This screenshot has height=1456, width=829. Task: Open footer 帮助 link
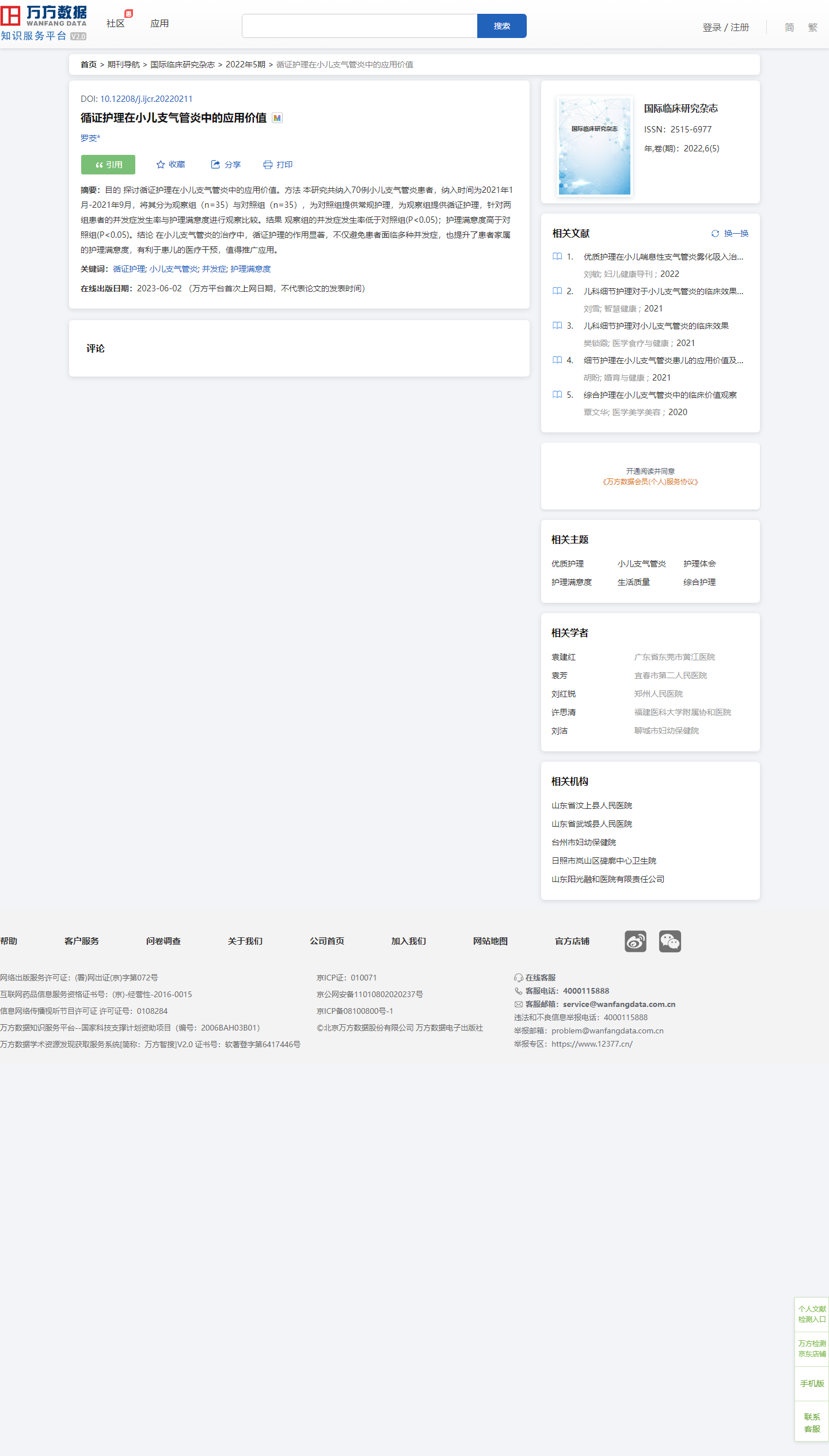click(x=9, y=941)
